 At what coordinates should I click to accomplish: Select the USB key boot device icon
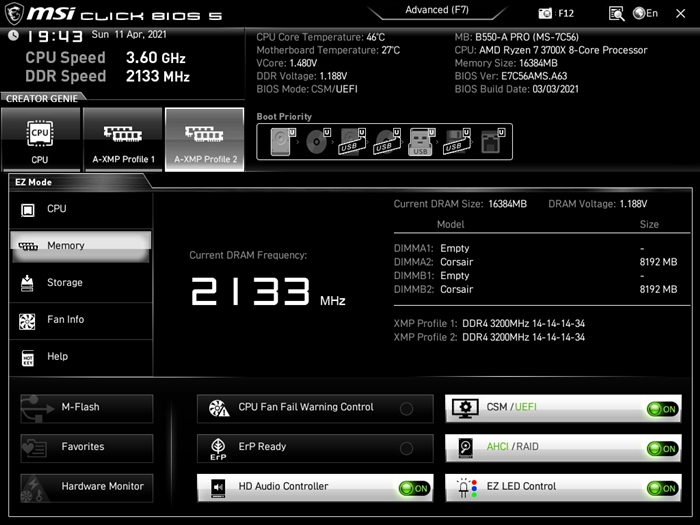pyautogui.click(x=421, y=142)
